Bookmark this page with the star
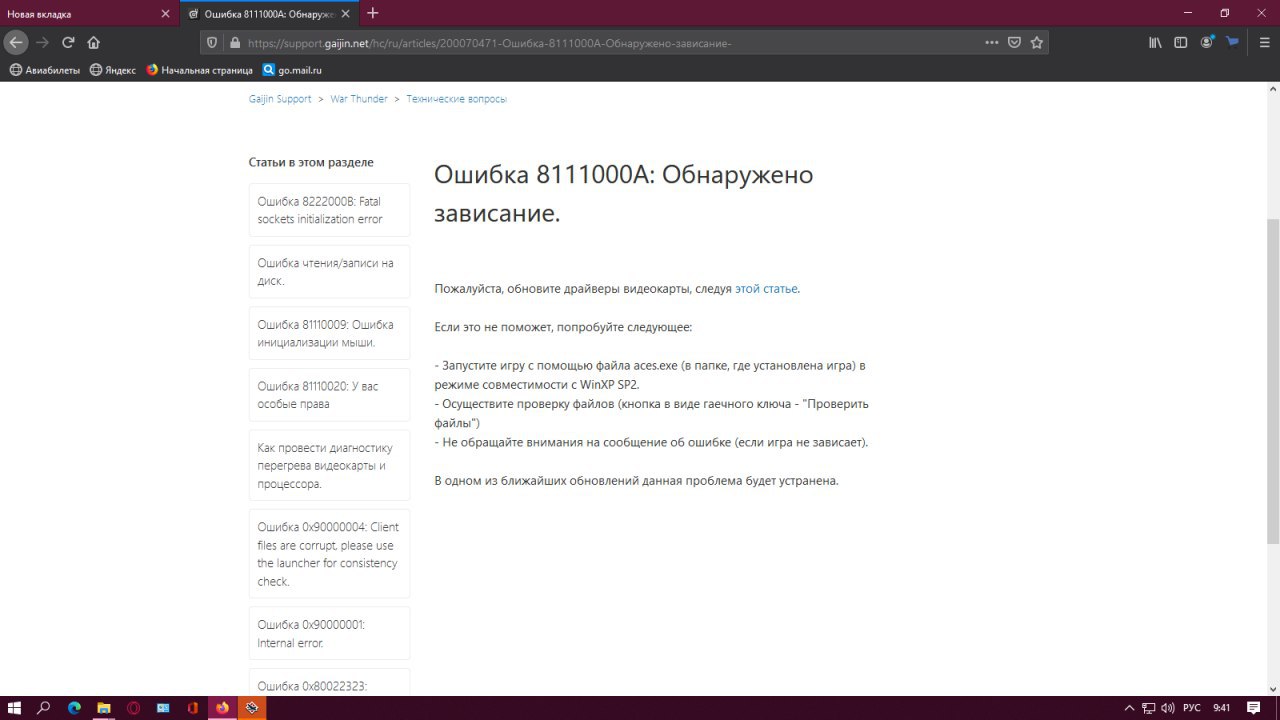The height and width of the screenshot is (720, 1280). tap(1037, 43)
